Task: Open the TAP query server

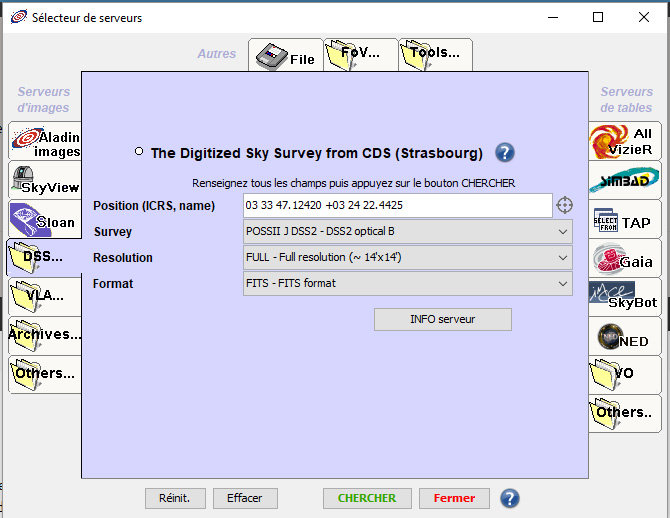Action: pos(625,219)
